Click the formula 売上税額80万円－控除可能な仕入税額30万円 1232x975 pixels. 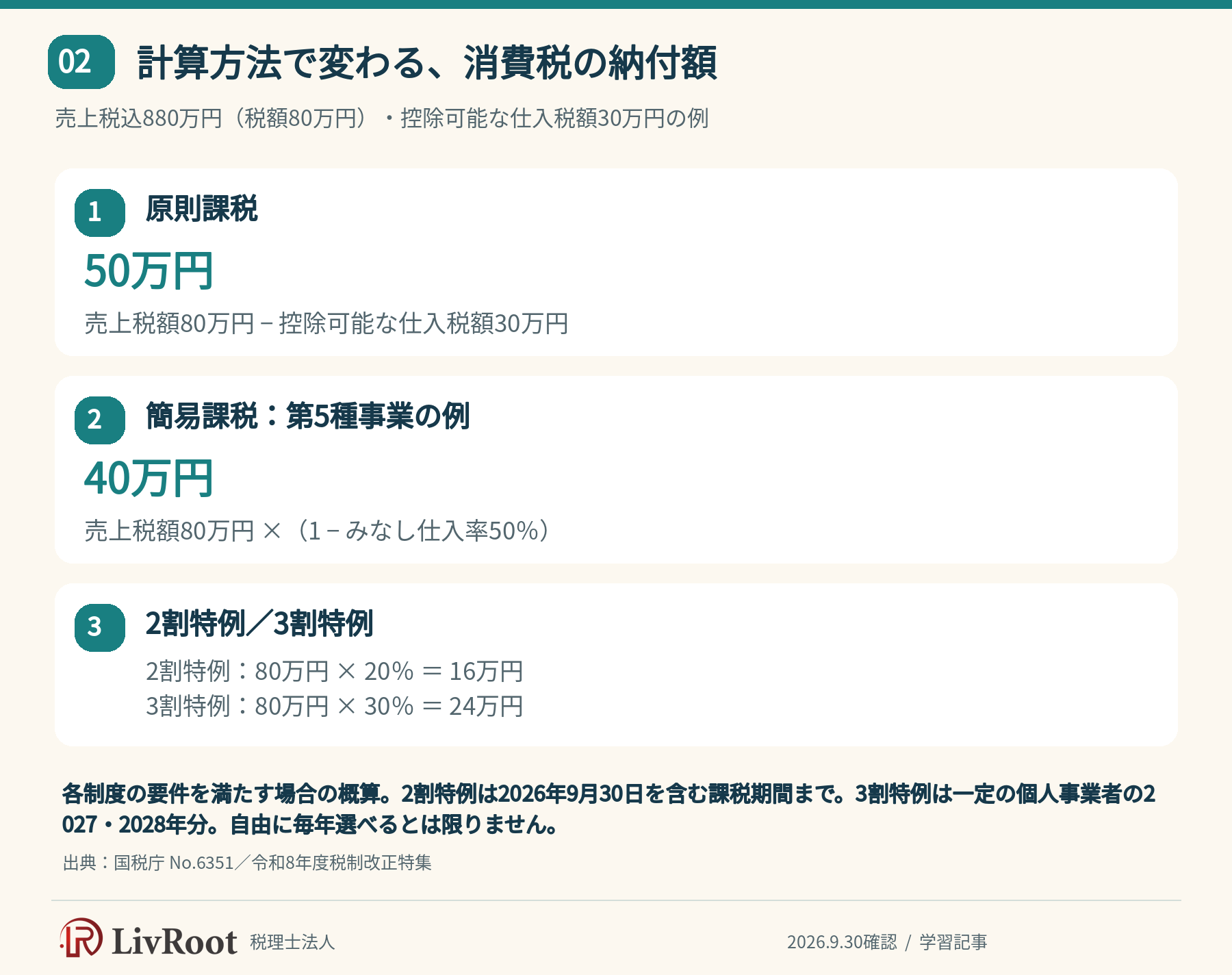pyautogui.click(x=326, y=322)
